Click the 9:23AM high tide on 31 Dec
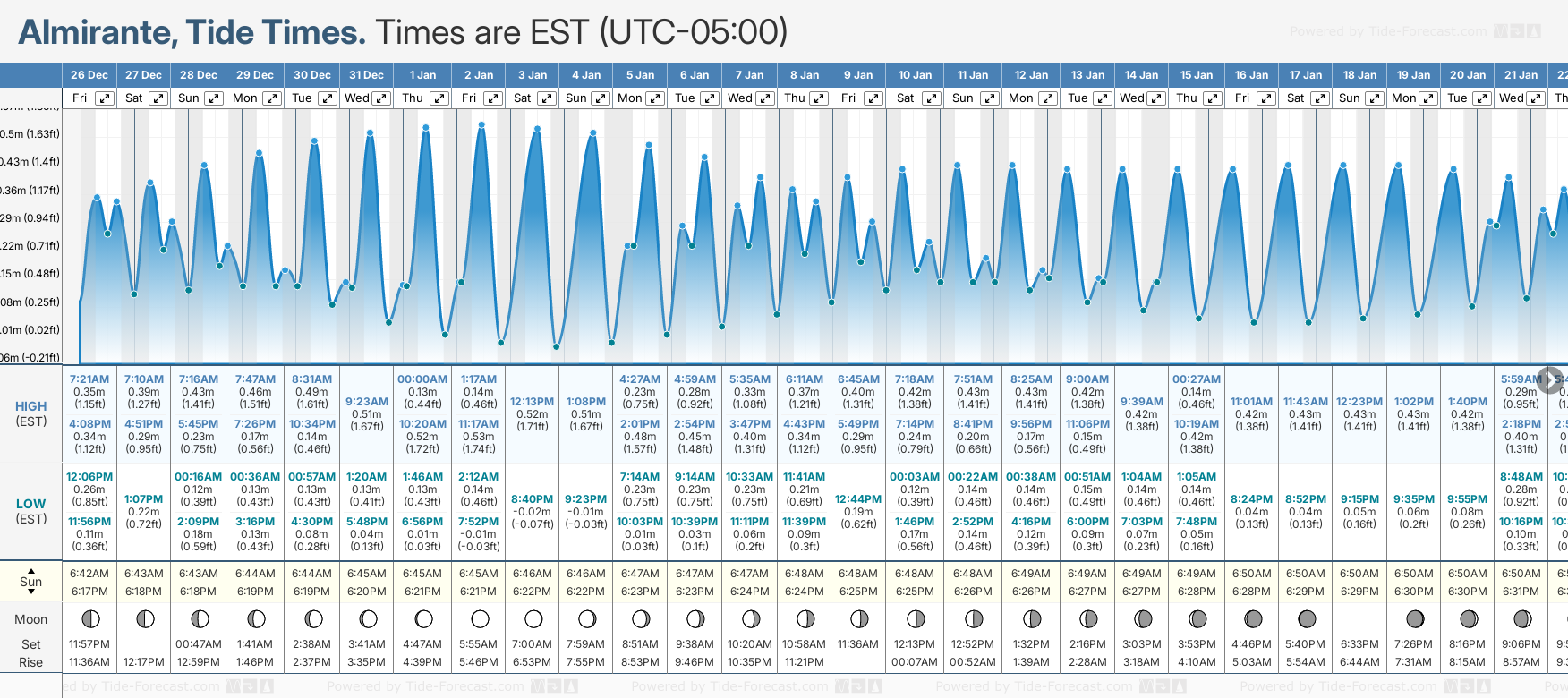The height and width of the screenshot is (698, 1568). [366, 402]
